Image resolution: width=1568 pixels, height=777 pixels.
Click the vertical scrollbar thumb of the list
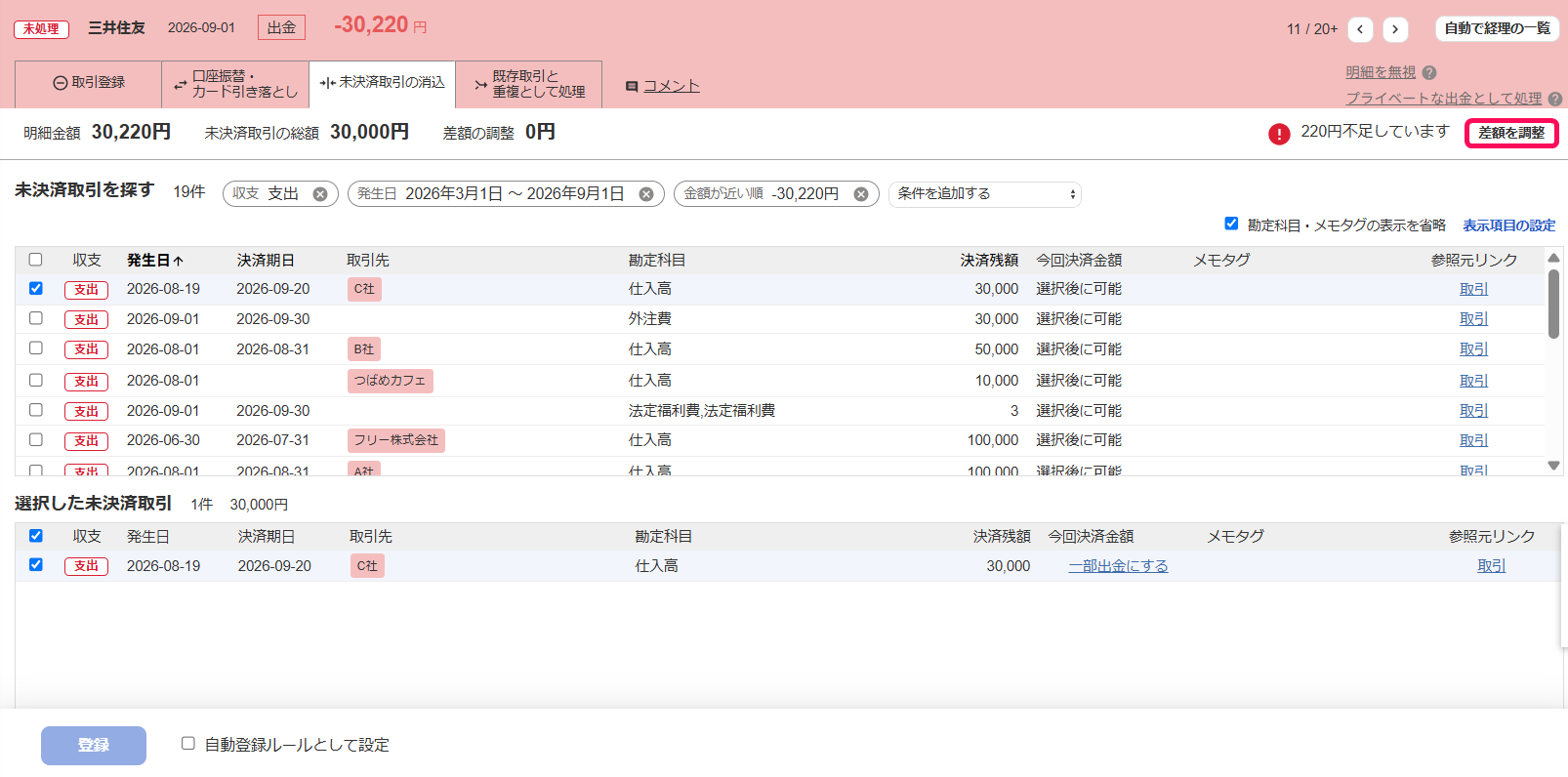tap(1553, 304)
